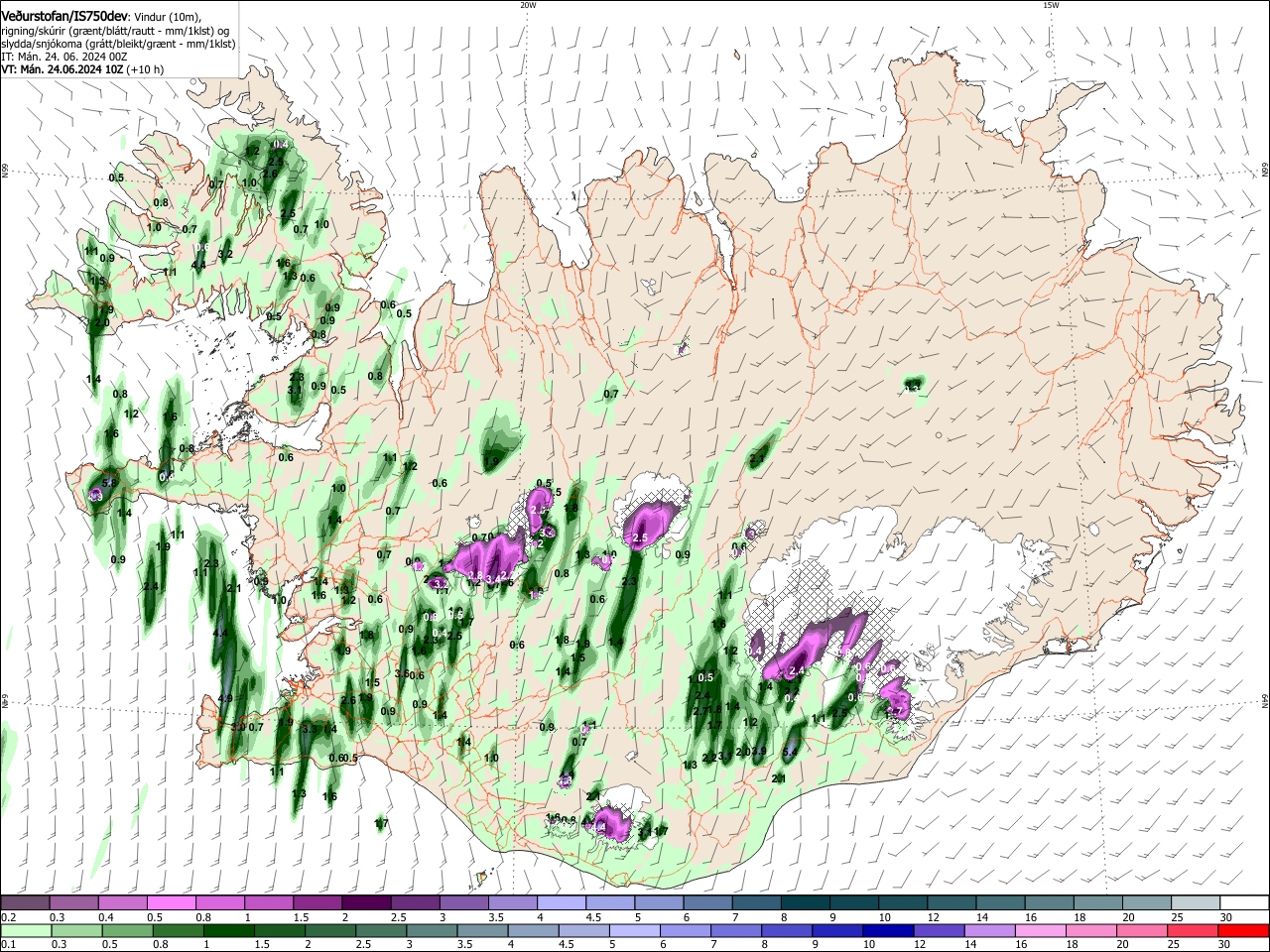
Task: Click the Veðurstofan/IS750dev title text
Action: click(x=64, y=17)
